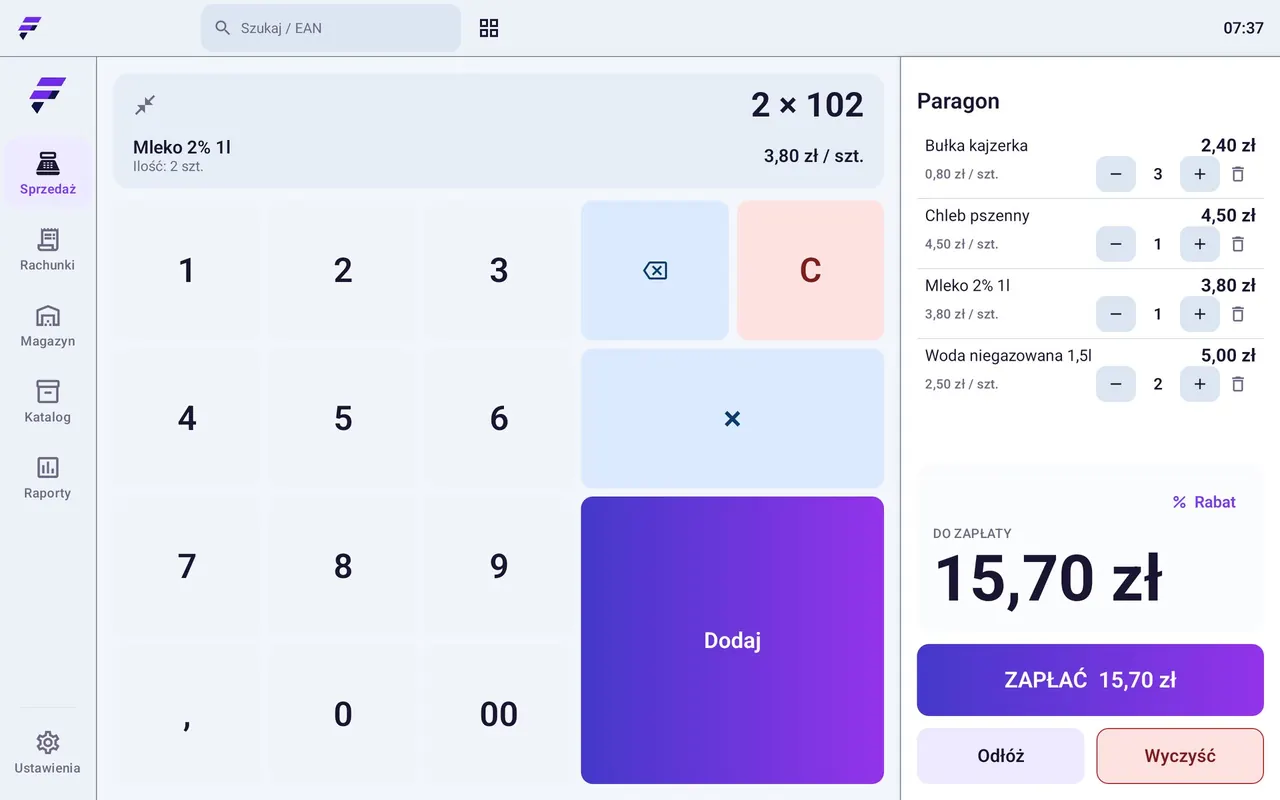
Task: Reduce the Mleko 2% 1l quantity
Action: 1116,314
